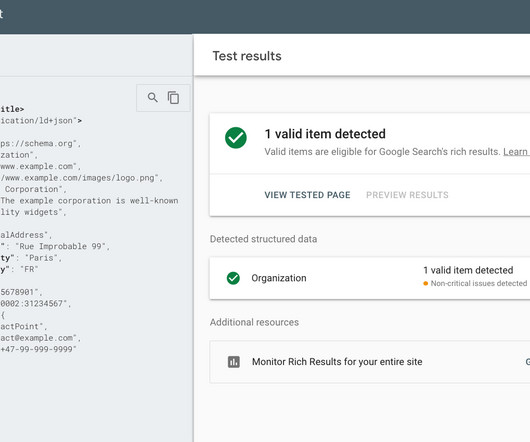Click PREVIEW RESULTS
The height and width of the screenshot is (442, 530).
click(407, 195)
